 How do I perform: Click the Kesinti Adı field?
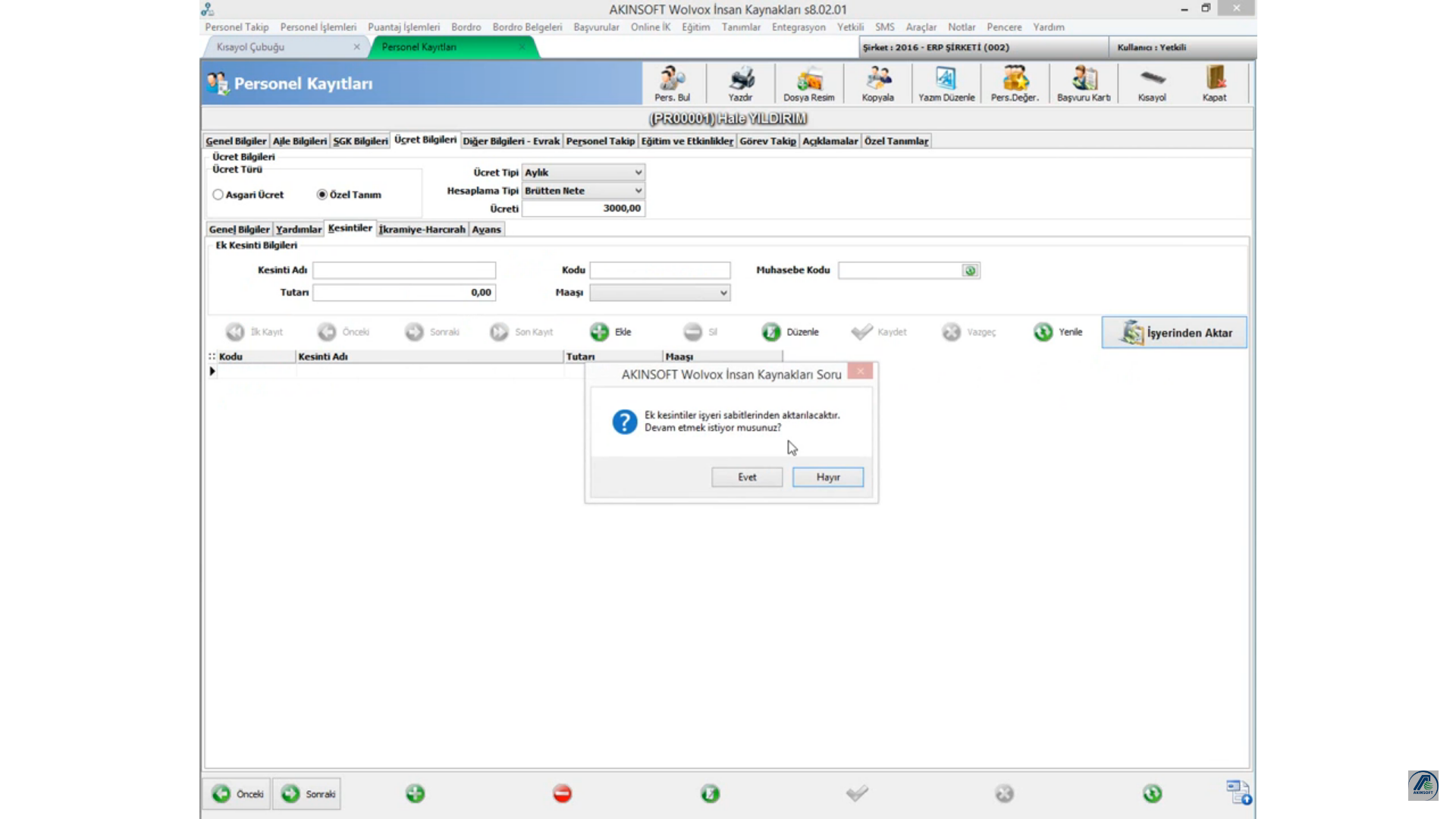404,270
